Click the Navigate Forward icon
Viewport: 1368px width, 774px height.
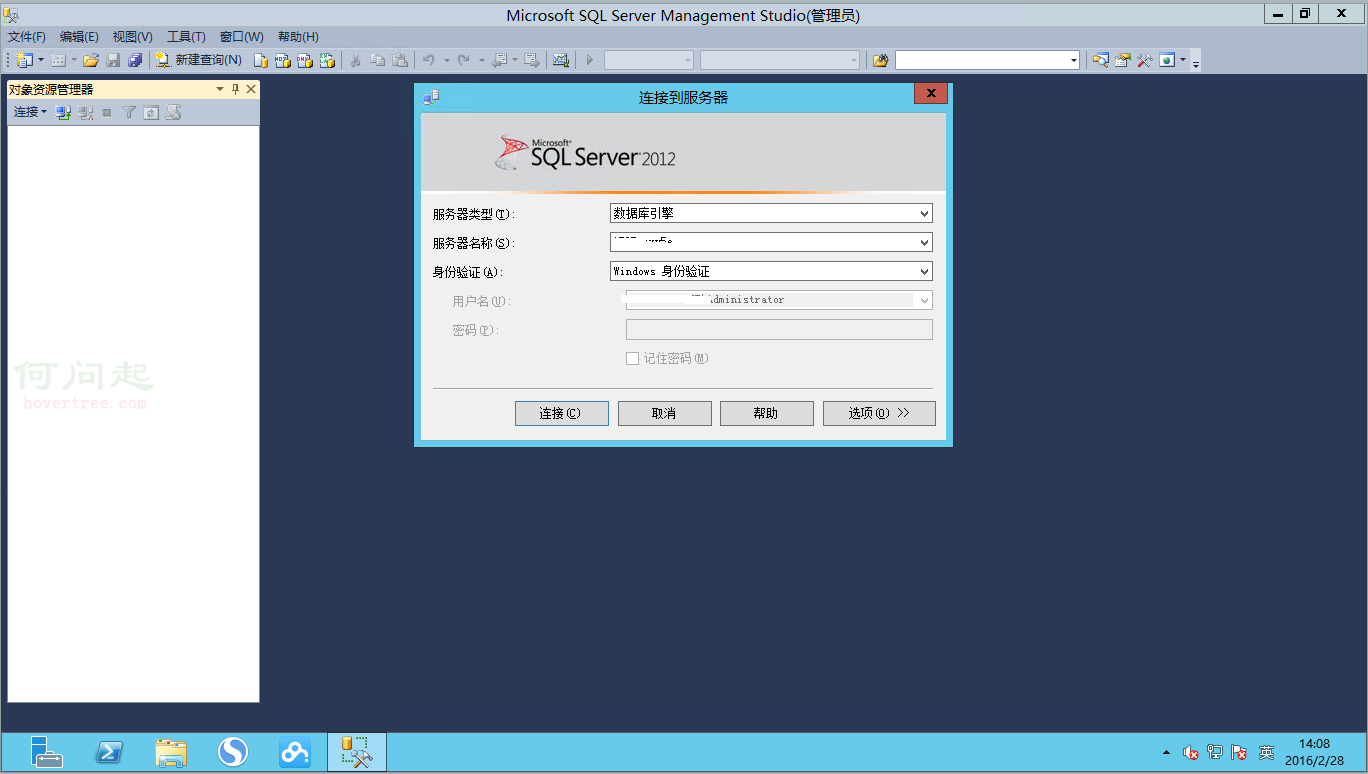[532, 60]
